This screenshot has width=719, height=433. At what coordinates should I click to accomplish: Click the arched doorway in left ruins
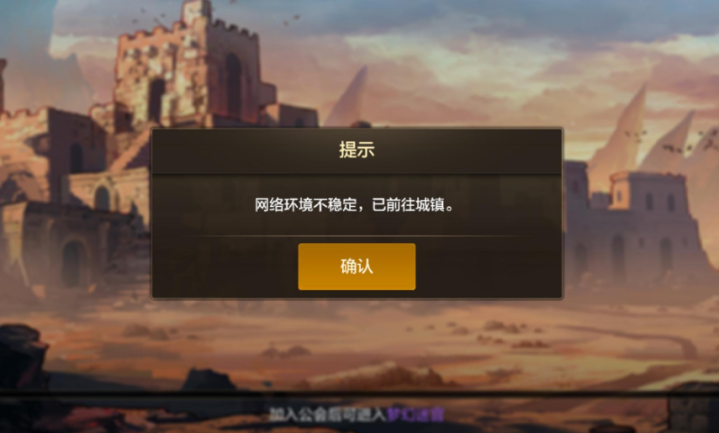point(72,264)
